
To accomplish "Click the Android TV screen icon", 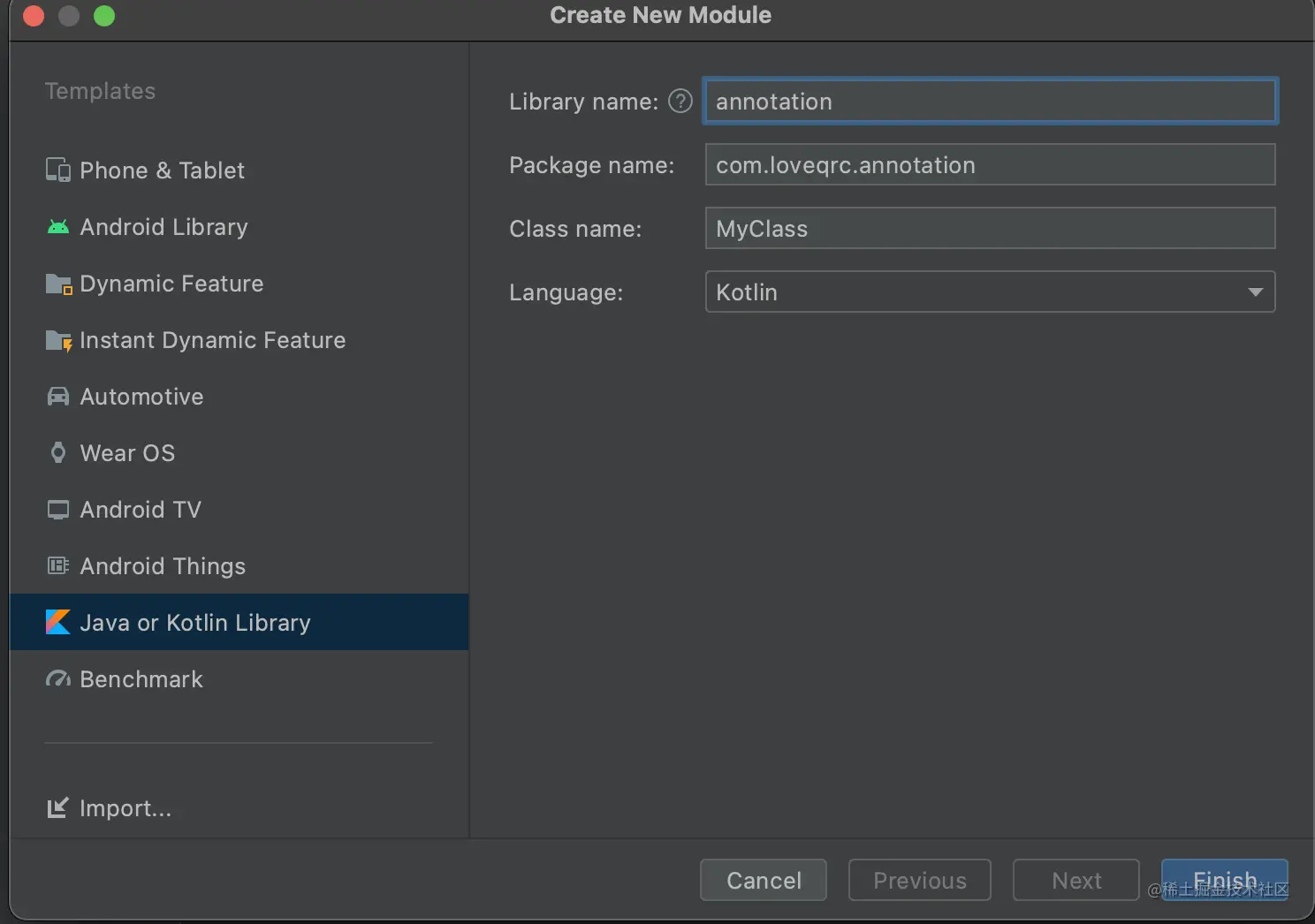I will [57, 510].
